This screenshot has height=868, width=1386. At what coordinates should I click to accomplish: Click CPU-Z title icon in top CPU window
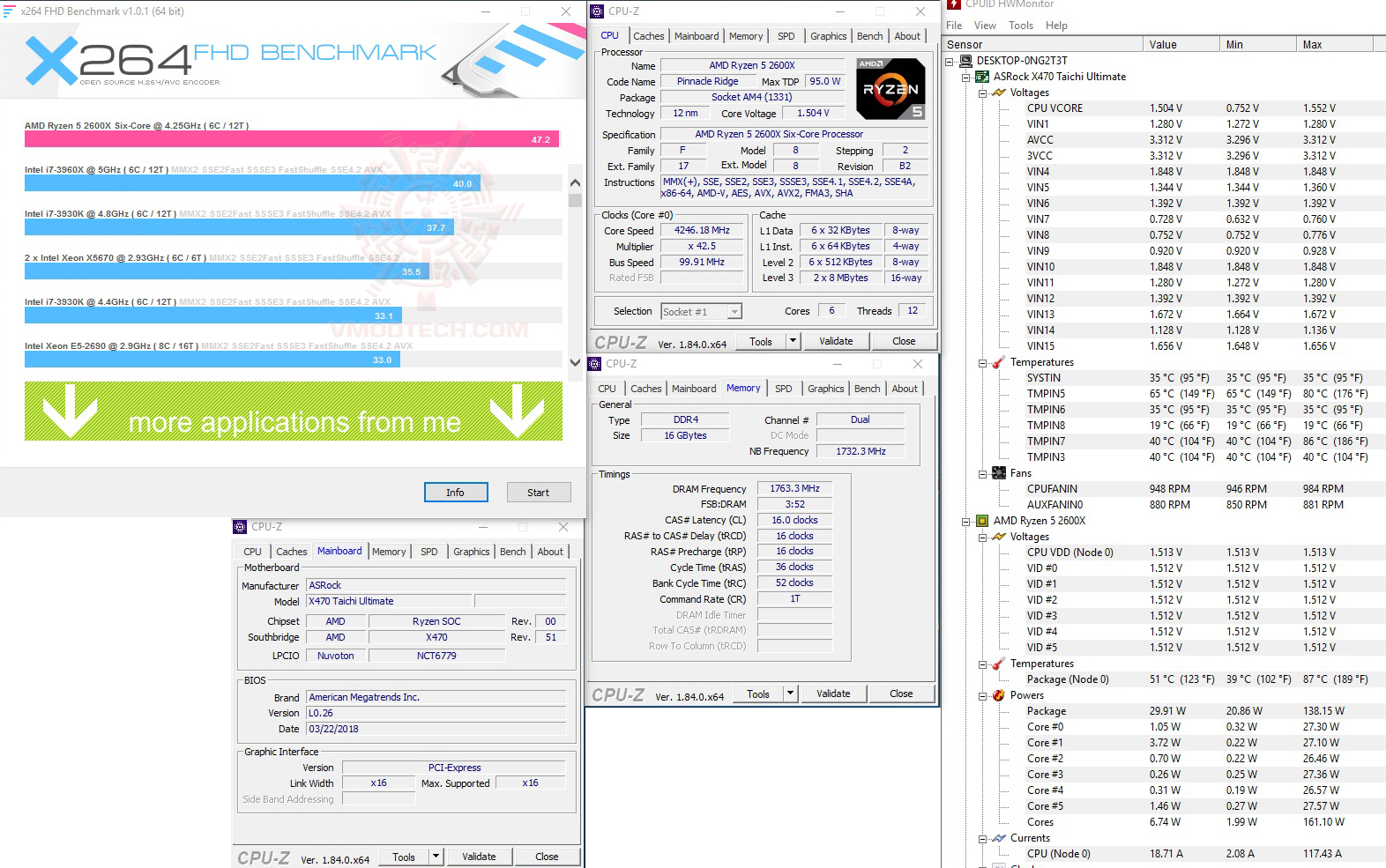599,11
